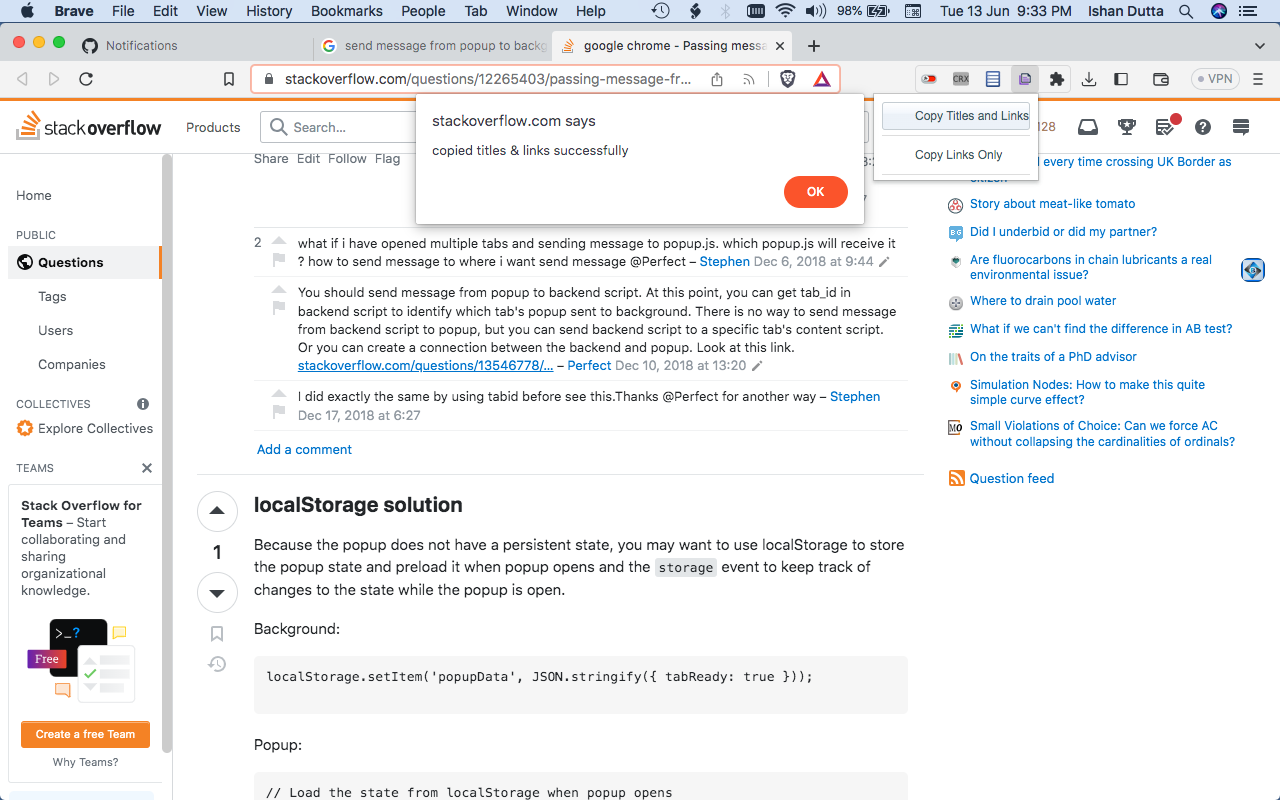The height and width of the screenshot is (800, 1280).
Task: Click Add a comment link
Action: [x=304, y=449]
